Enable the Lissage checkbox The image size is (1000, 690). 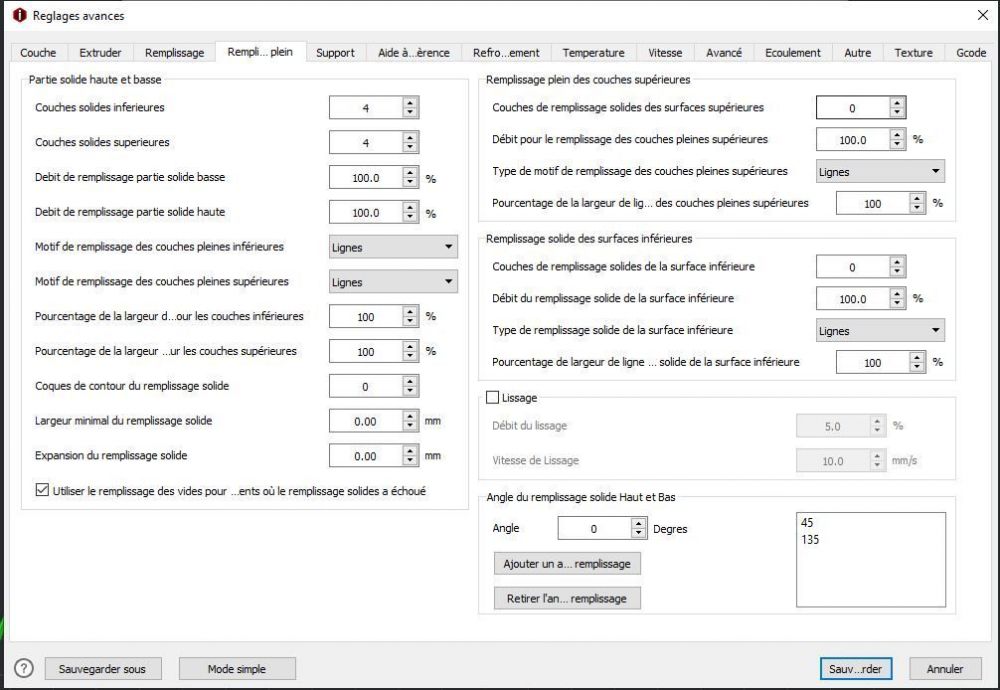492,397
